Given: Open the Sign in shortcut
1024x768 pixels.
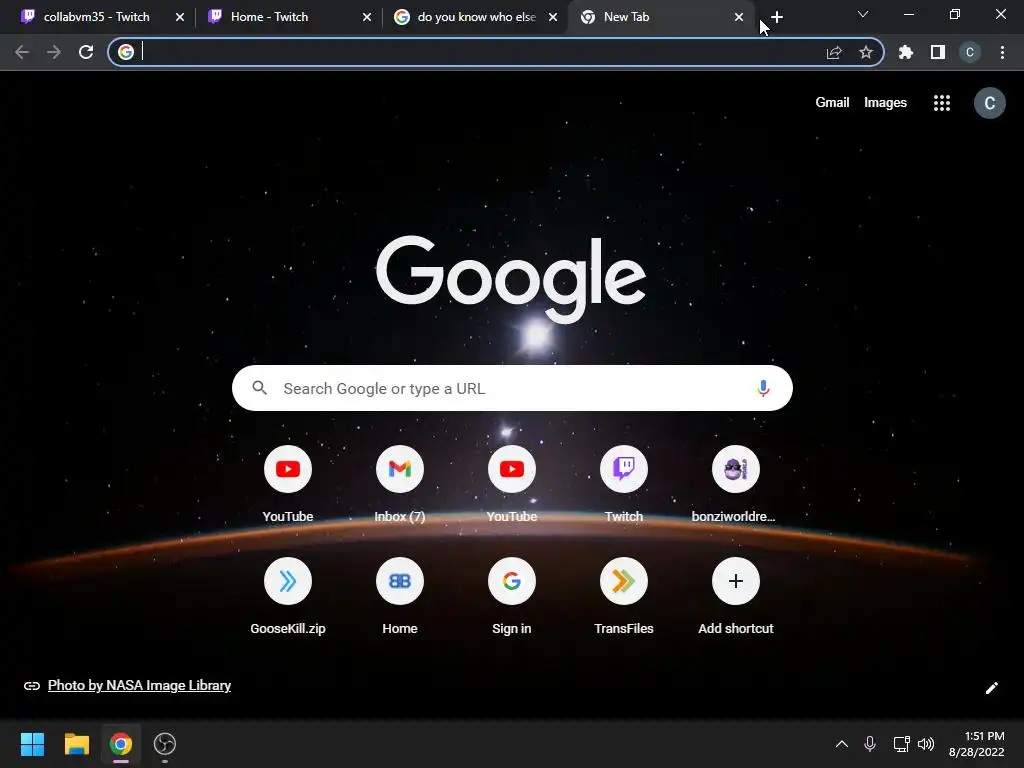Looking at the screenshot, I should click(512, 594).
